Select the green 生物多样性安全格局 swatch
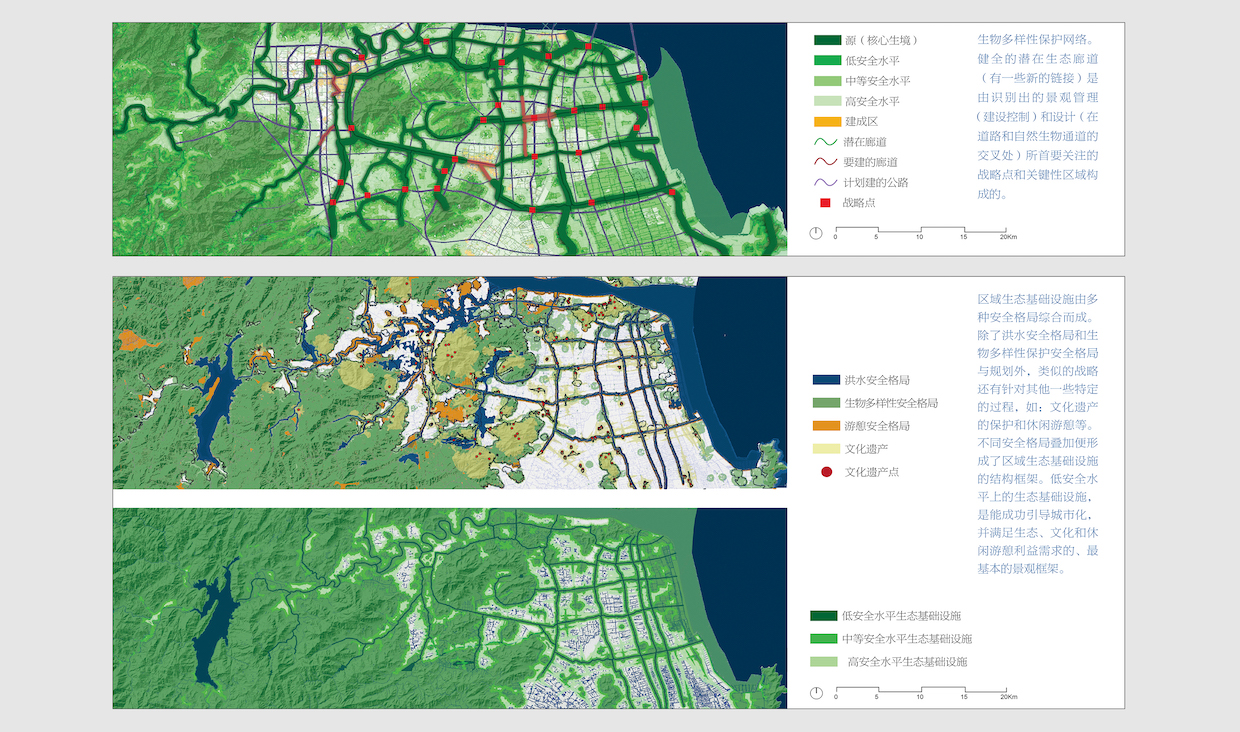 pos(826,403)
